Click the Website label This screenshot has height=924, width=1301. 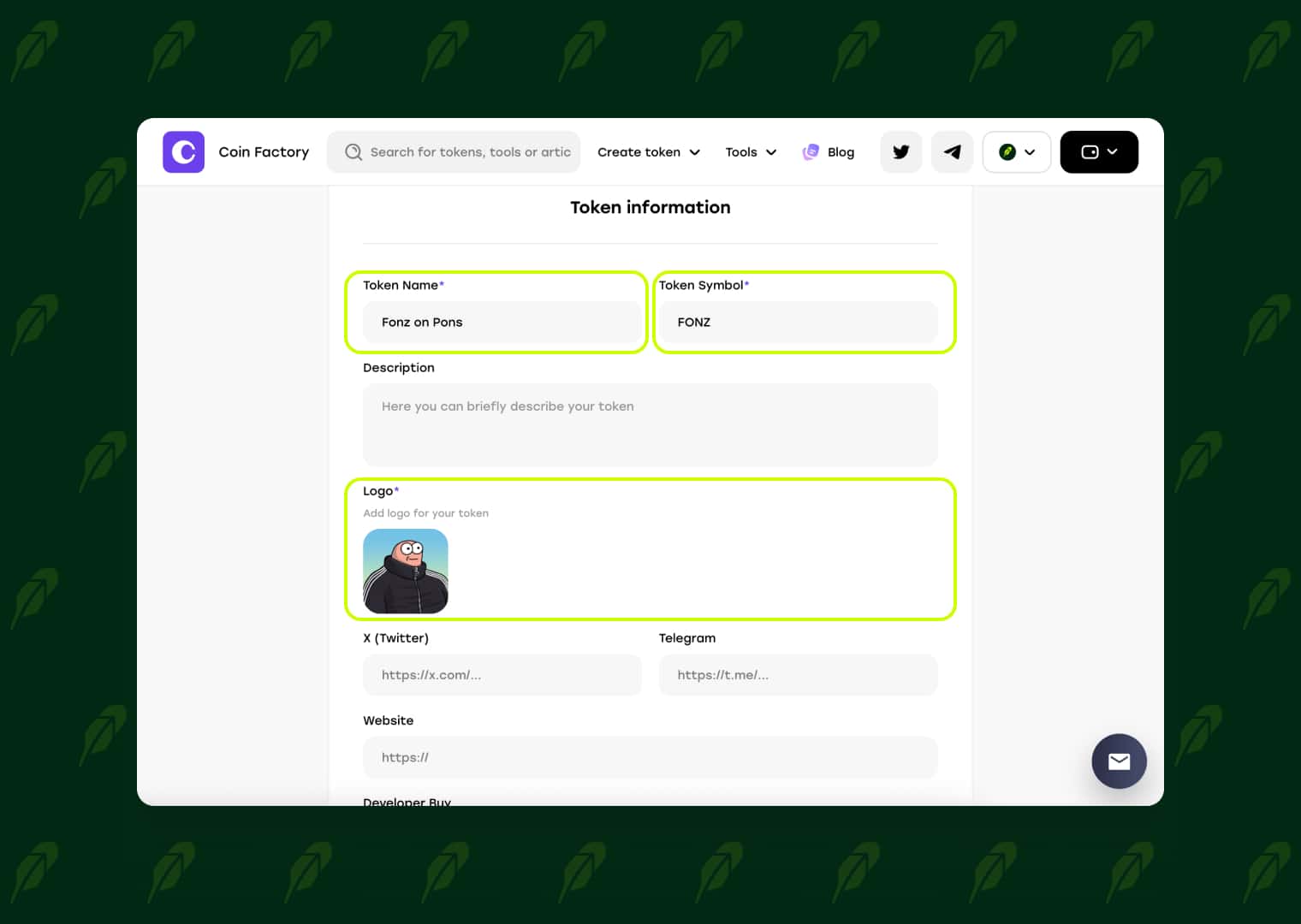click(389, 720)
